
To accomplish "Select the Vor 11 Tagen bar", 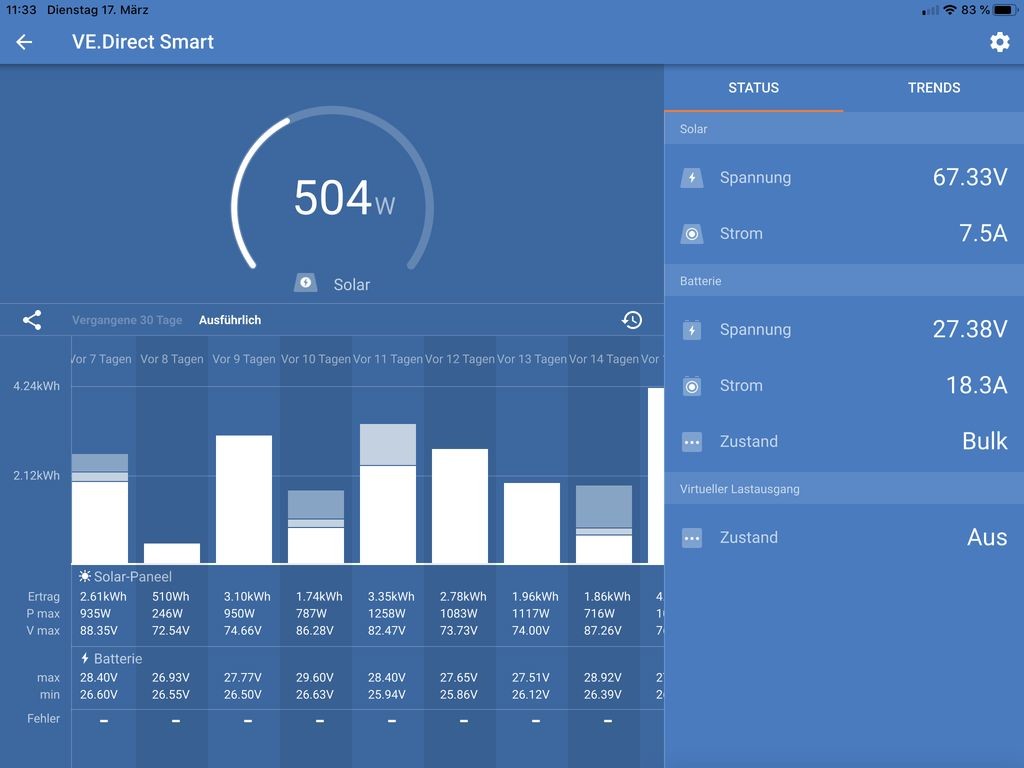I will click(x=388, y=493).
